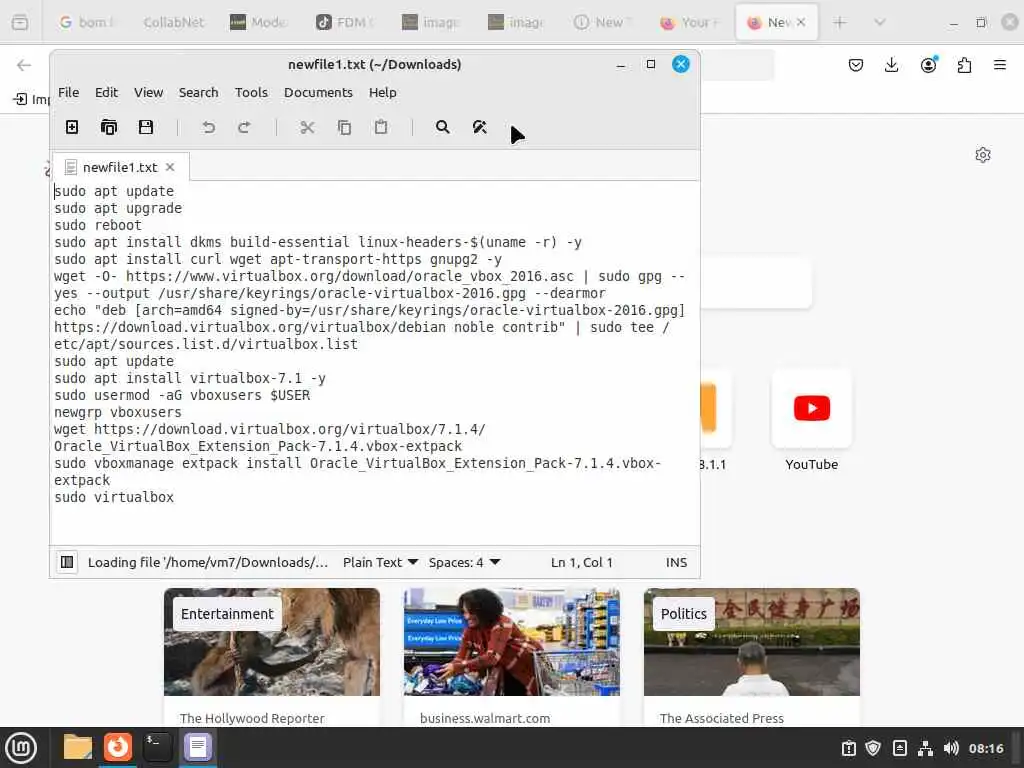Open volume control in system tray

point(951,748)
